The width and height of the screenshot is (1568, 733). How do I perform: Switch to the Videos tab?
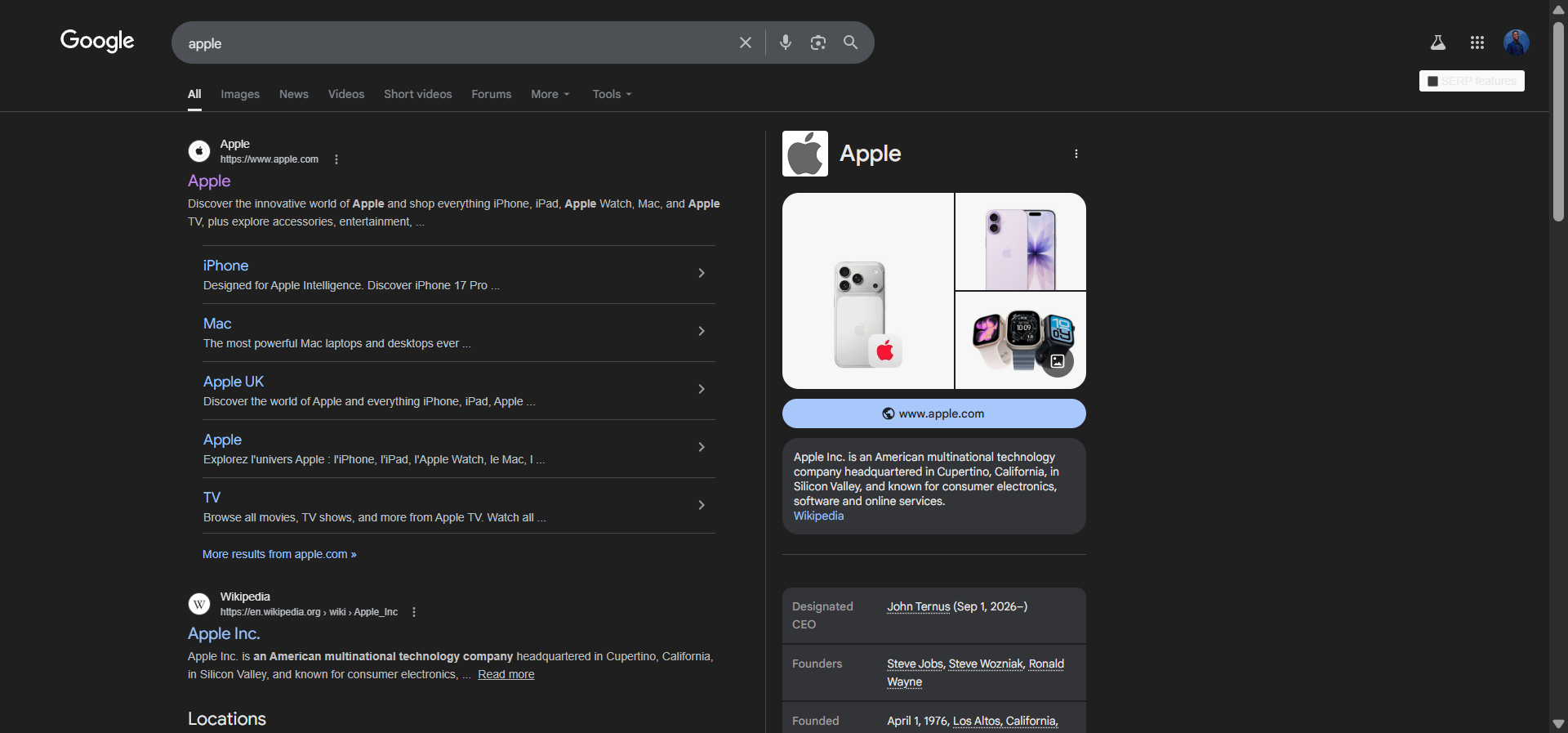[346, 94]
